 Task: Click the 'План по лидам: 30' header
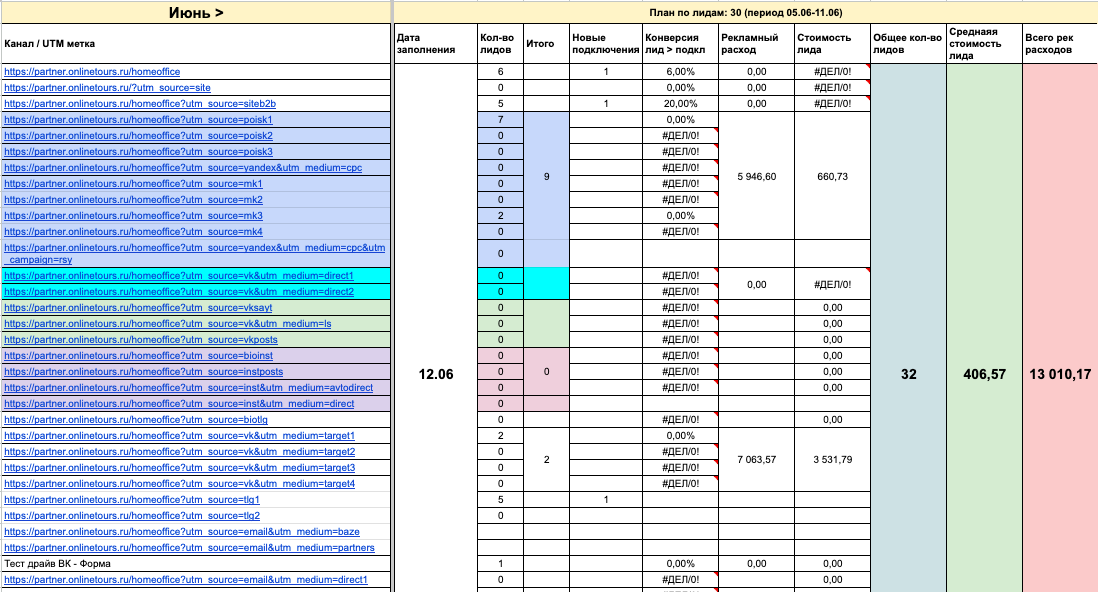(x=745, y=12)
